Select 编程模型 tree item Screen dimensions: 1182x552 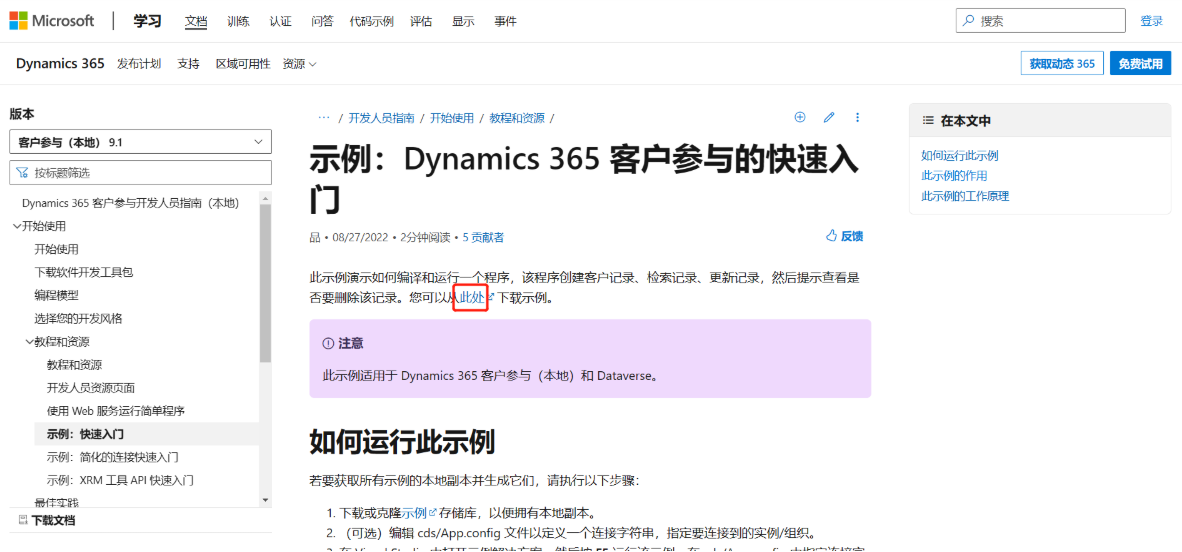tap(57, 295)
